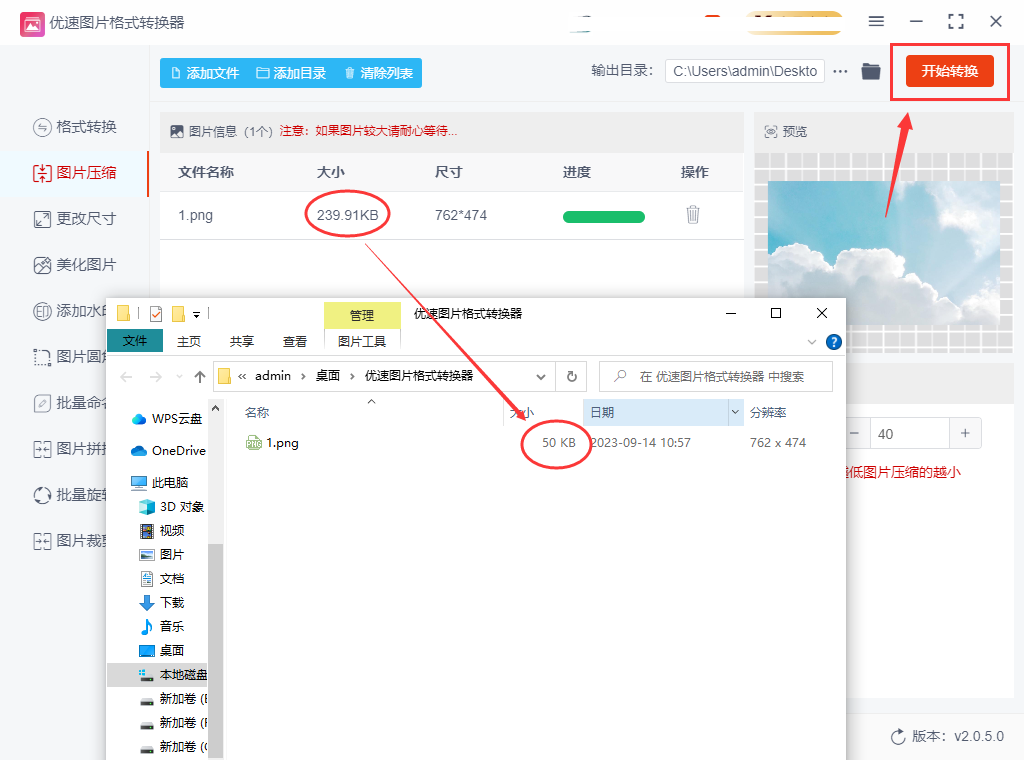The height and width of the screenshot is (760, 1024).
Task: Sort by the 名称 column header
Action: pyautogui.click(x=257, y=413)
